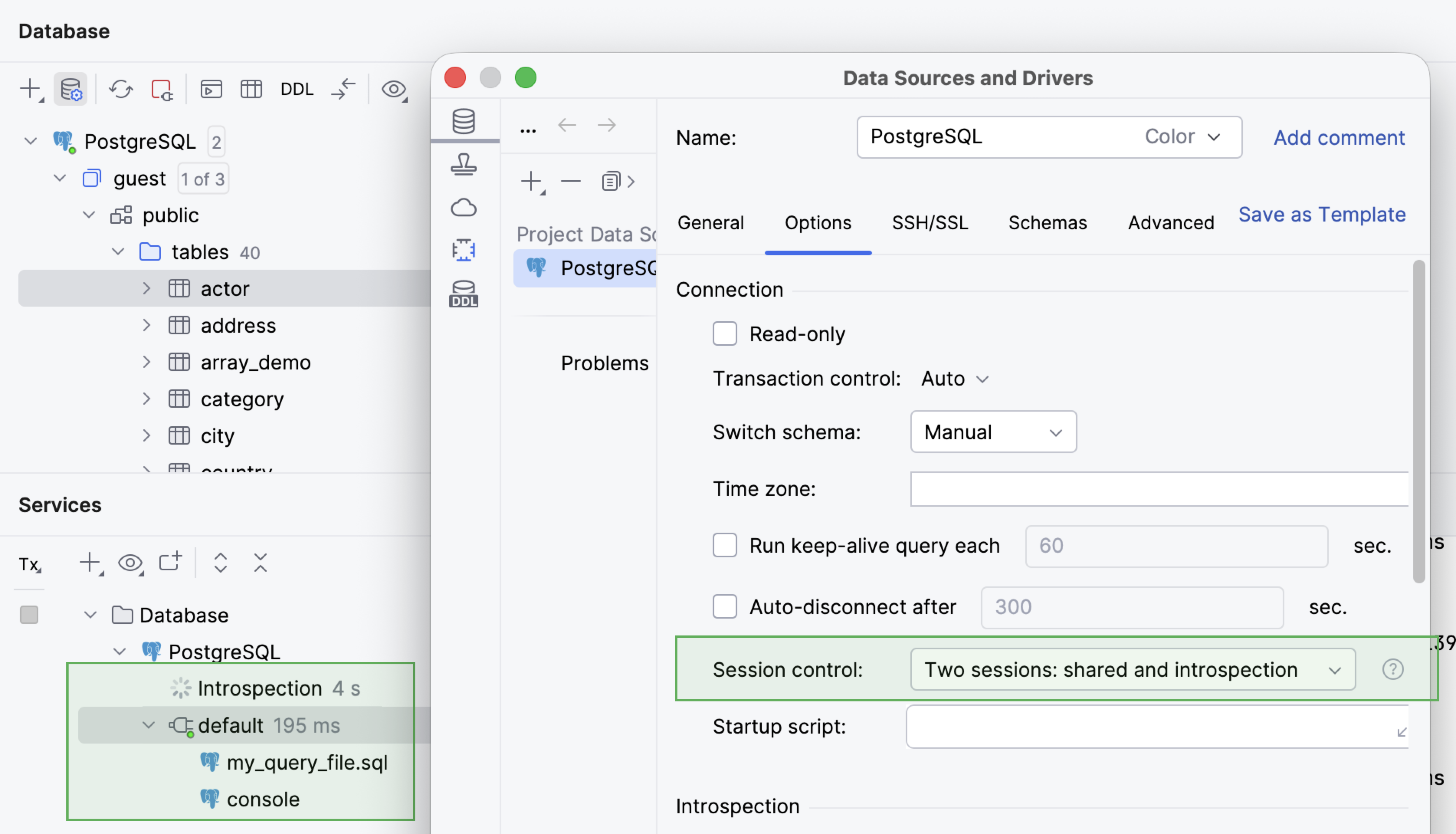
Task: Click the Refresh icon in Database toolbar
Action: (121, 89)
